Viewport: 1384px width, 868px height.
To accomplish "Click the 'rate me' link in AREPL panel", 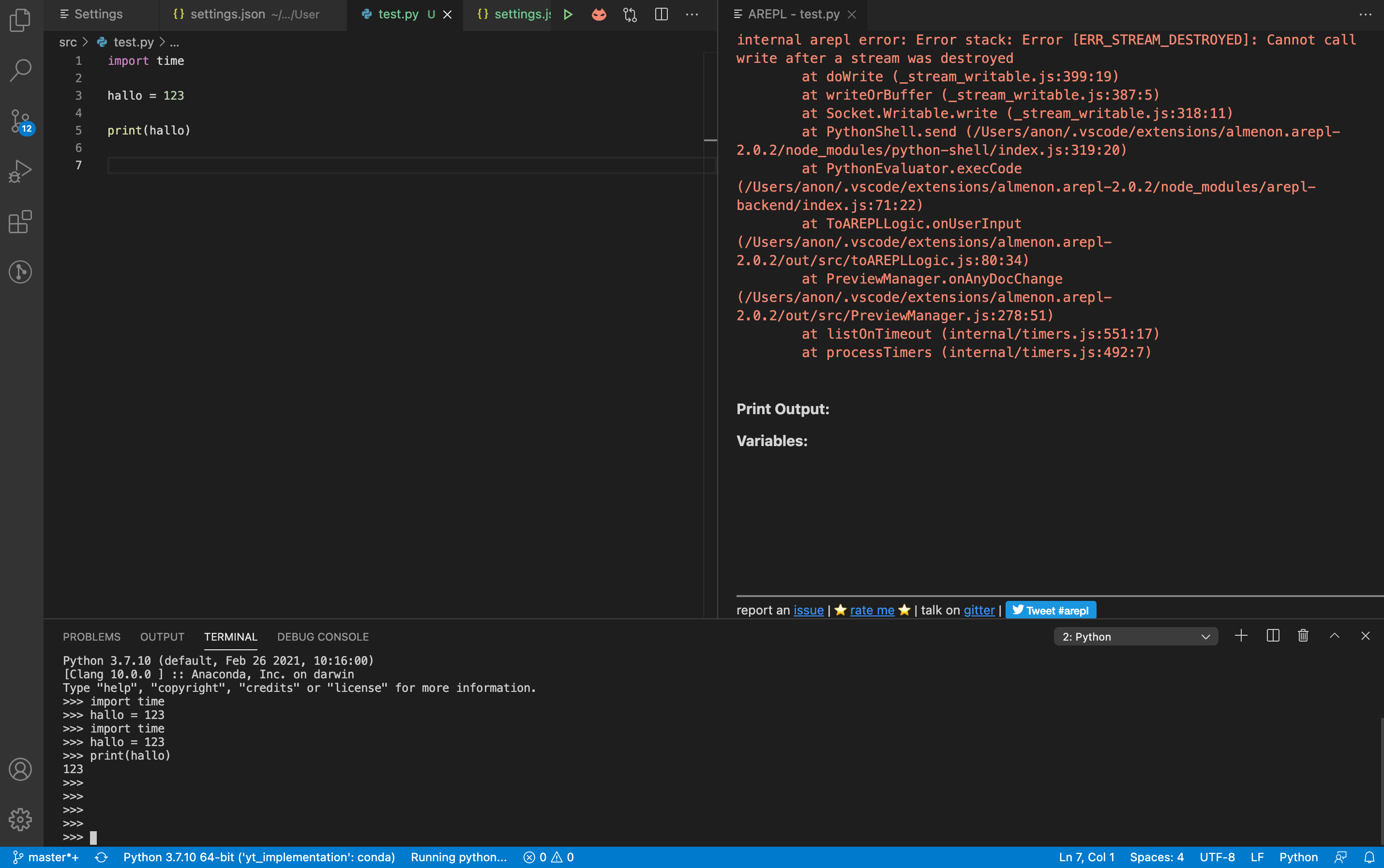I will click(x=872, y=610).
